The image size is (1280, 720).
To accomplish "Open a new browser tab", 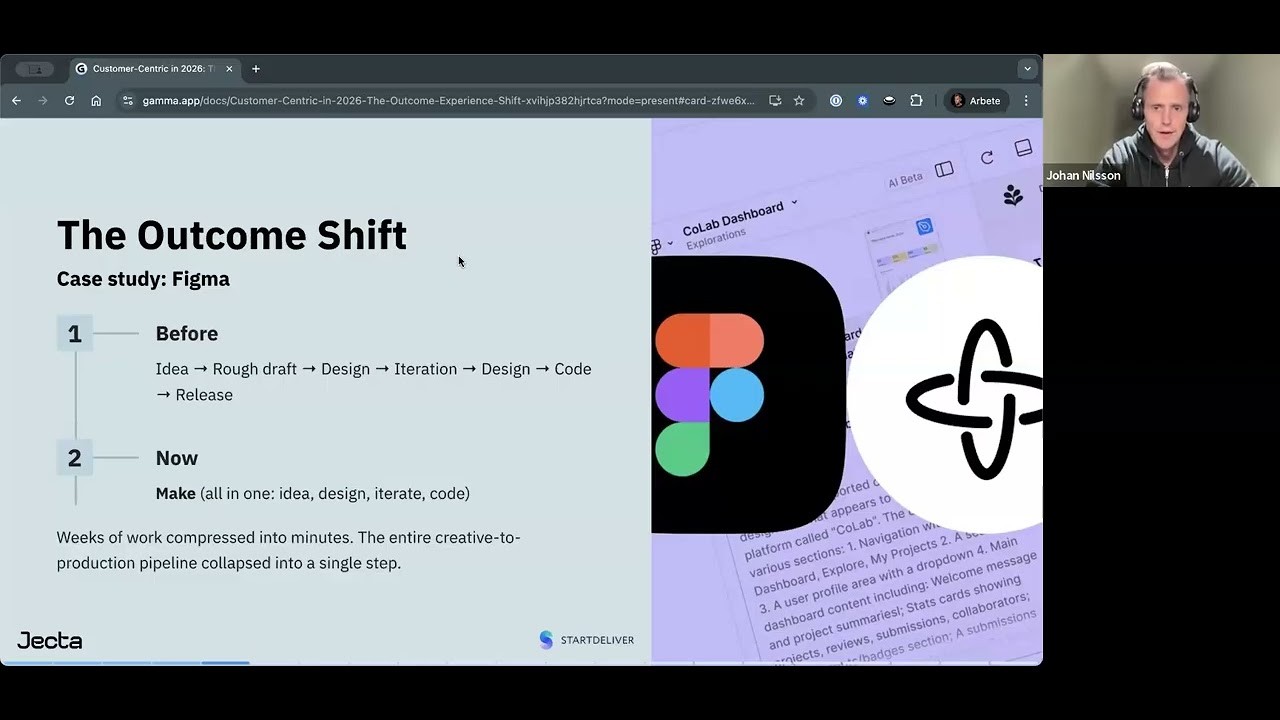I will [x=256, y=69].
